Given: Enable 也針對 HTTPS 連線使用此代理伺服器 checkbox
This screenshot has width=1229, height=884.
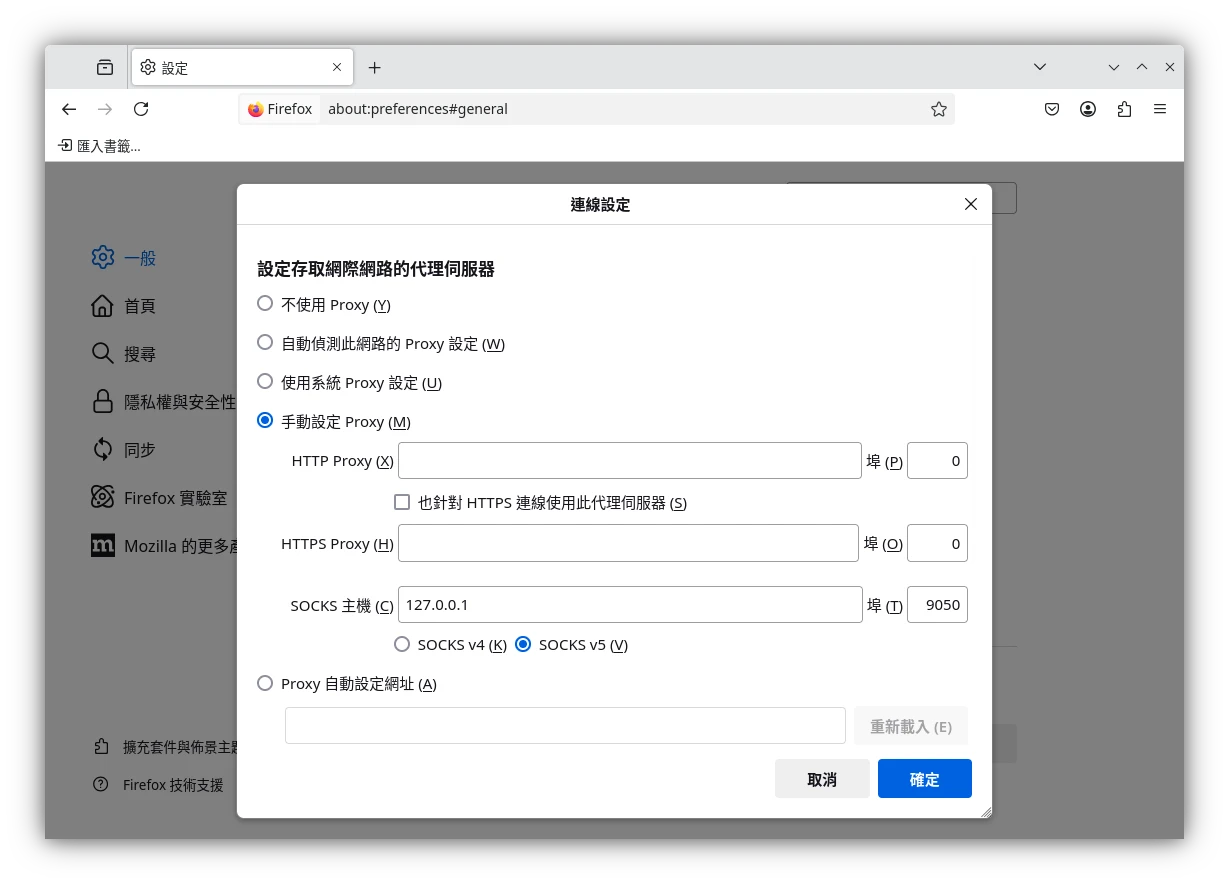Looking at the screenshot, I should pos(402,503).
